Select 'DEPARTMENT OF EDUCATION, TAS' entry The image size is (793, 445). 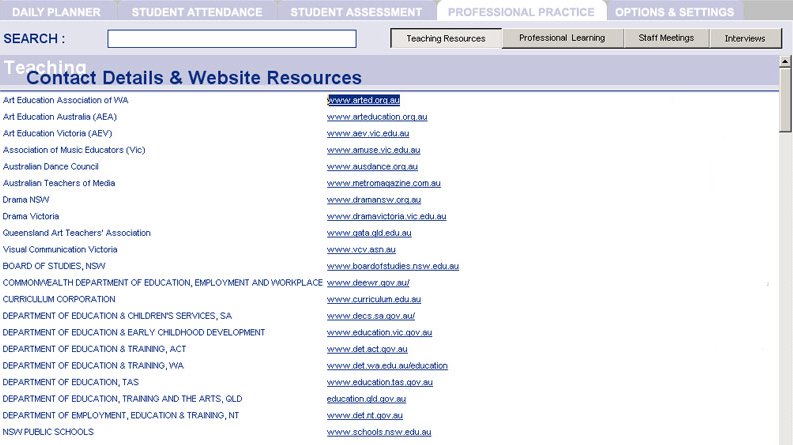click(70, 382)
